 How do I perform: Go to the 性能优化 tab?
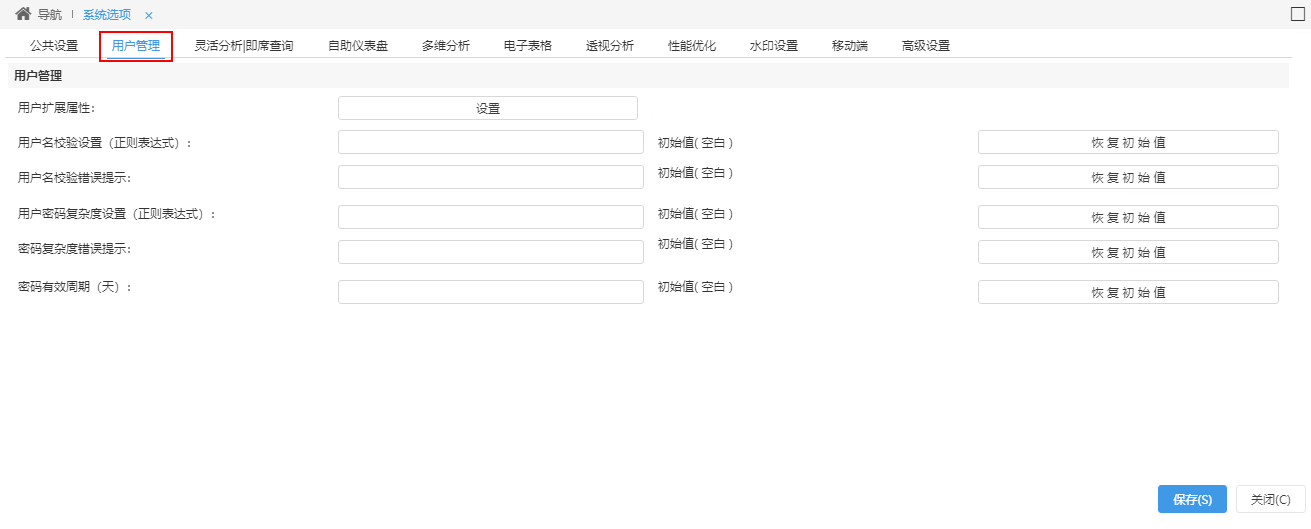(x=692, y=46)
